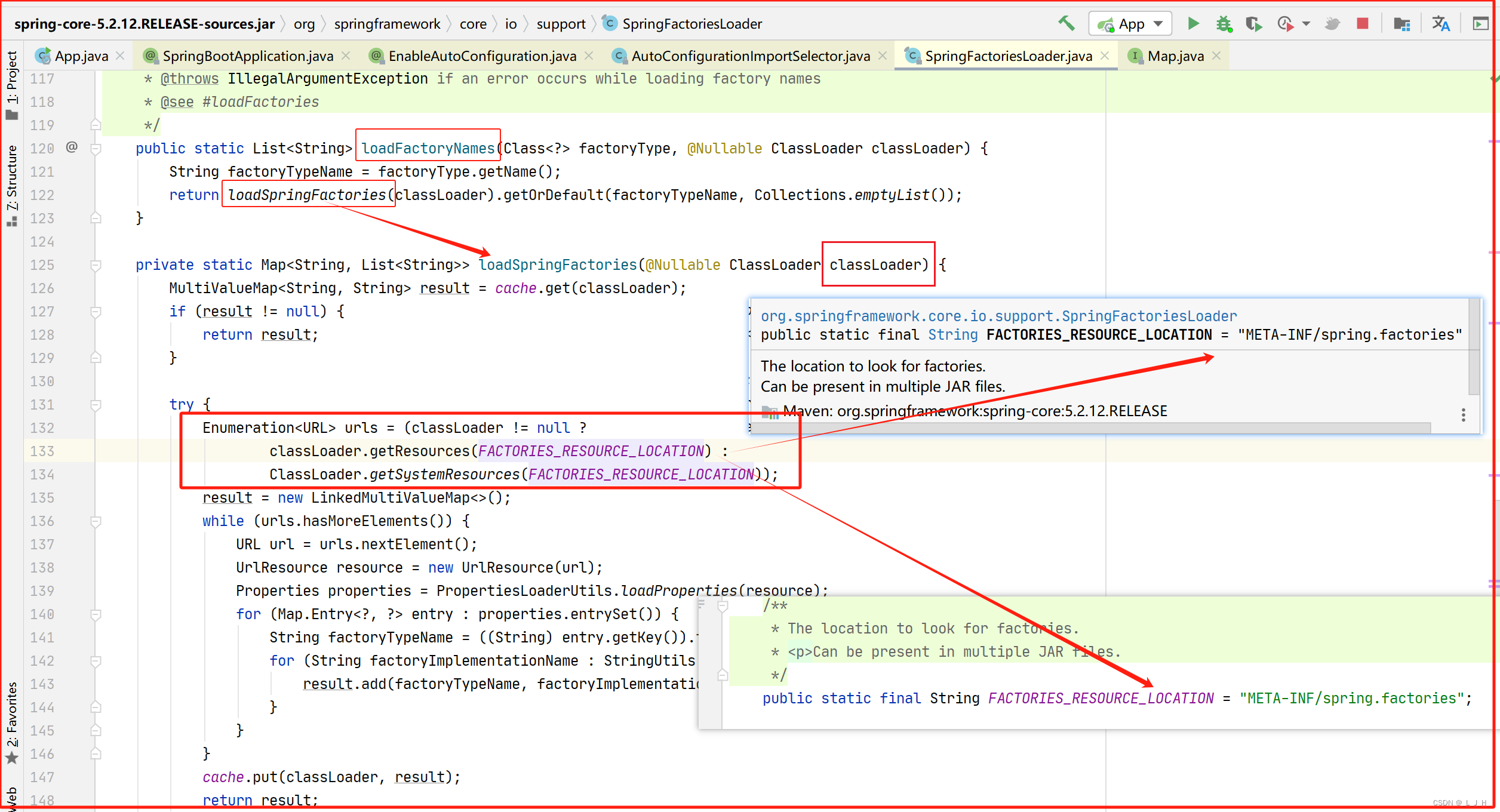The height and width of the screenshot is (812, 1500).
Task: Fold the try block at line 131
Action: pyautogui.click(x=96, y=405)
